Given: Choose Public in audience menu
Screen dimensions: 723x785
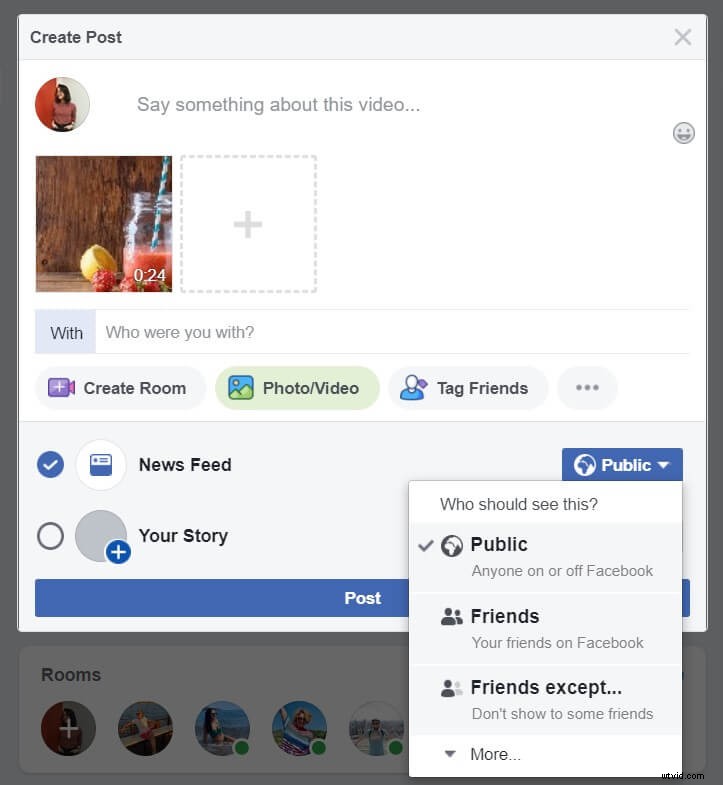Looking at the screenshot, I should coord(546,557).
